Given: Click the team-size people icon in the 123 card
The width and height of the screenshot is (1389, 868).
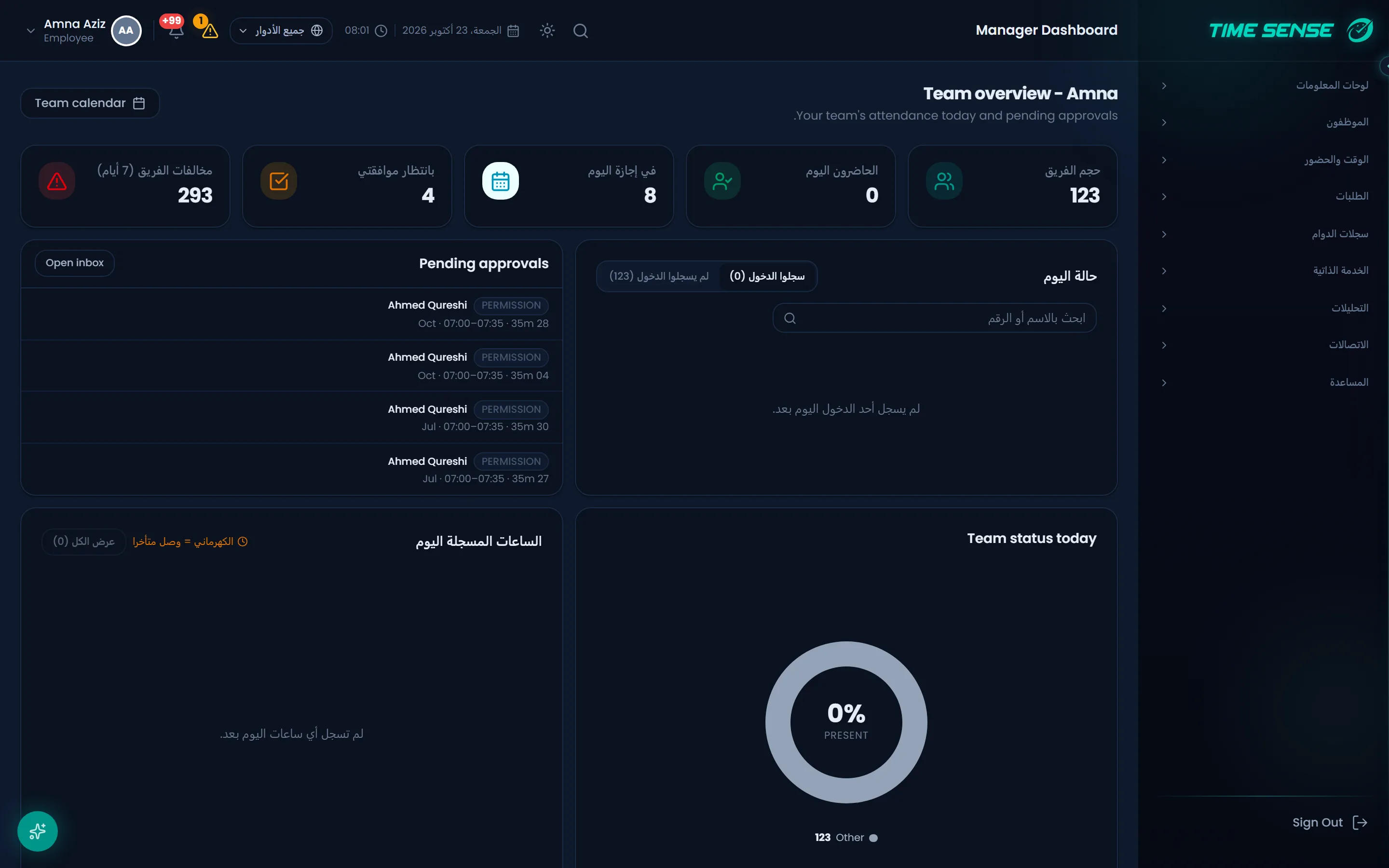Looking at the screenshot, I should [x=944, y=181].
